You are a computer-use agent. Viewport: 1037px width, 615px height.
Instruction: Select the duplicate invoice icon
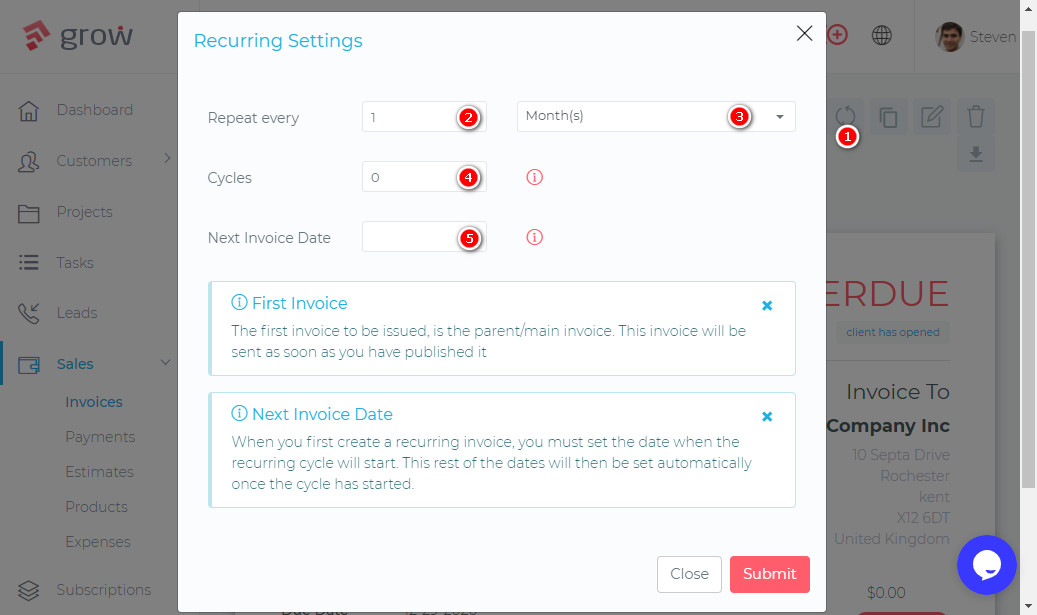pyautogui.click(x=888, y=117)
